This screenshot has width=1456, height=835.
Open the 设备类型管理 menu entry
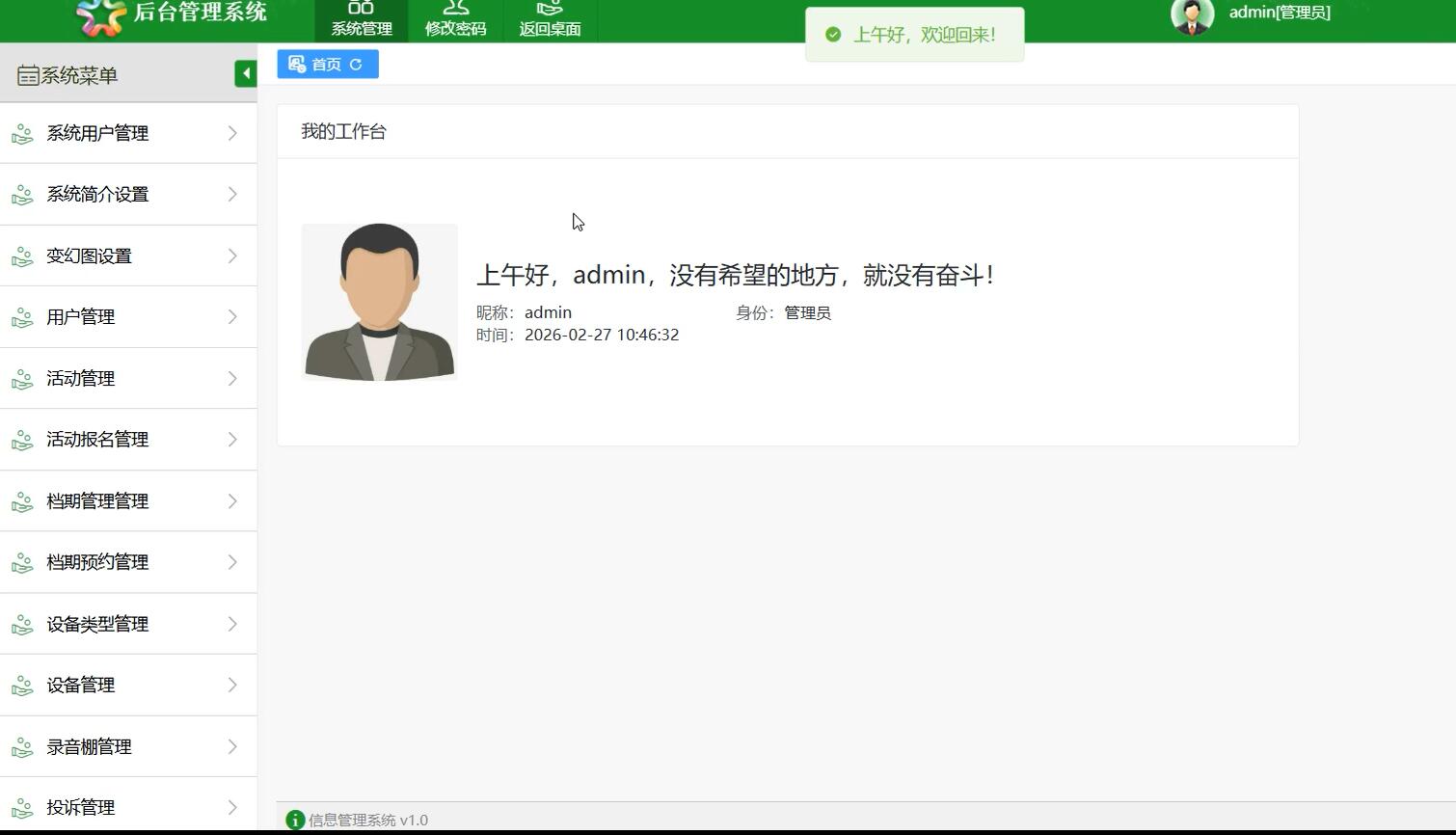128,624
